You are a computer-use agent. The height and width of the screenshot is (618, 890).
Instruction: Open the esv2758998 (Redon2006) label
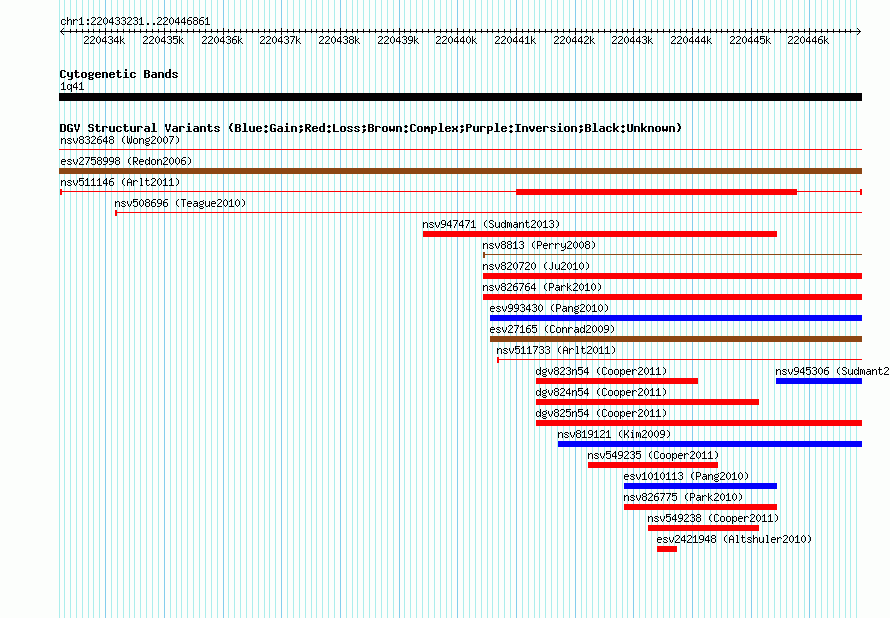(126, 161)
